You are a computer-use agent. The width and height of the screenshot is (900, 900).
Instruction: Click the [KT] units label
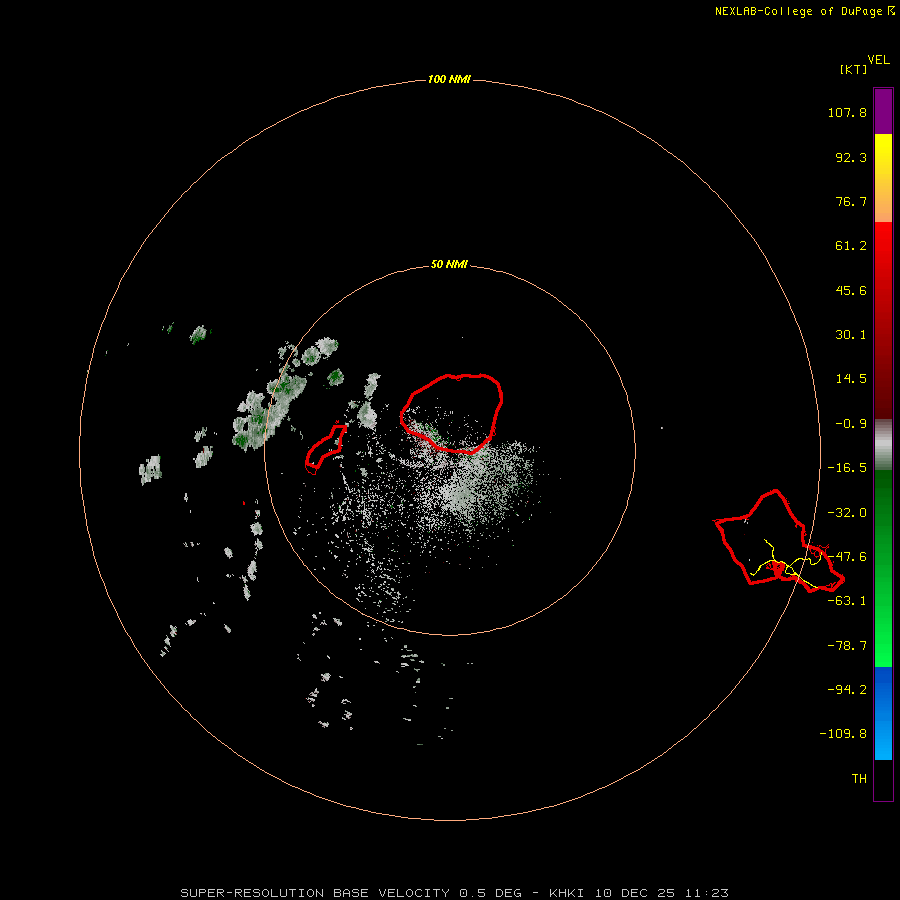point(854,69)
